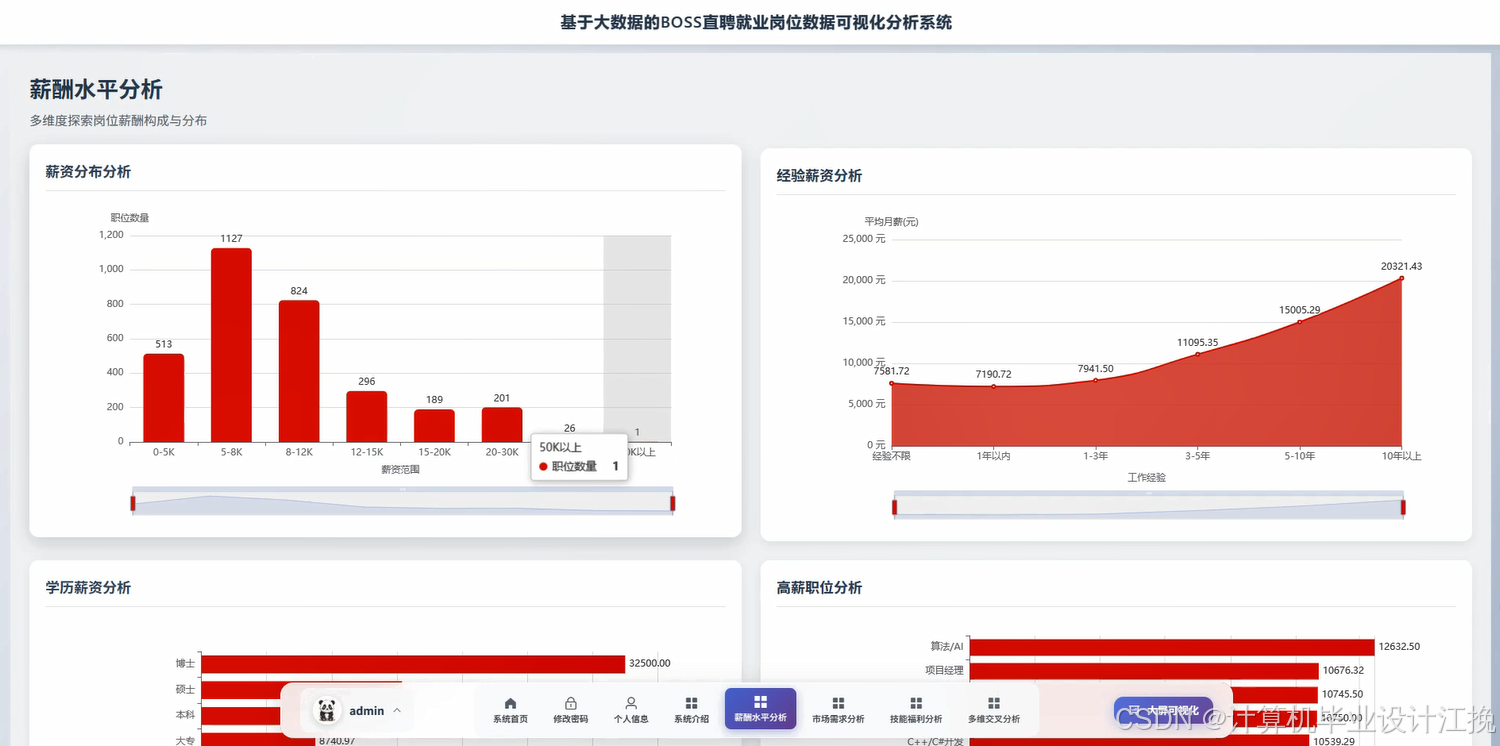Click the subtitle 多维度探索岗位薪酬构成与分布
The width and height of the screenshot is (1500, 746).
pos(118,121)
